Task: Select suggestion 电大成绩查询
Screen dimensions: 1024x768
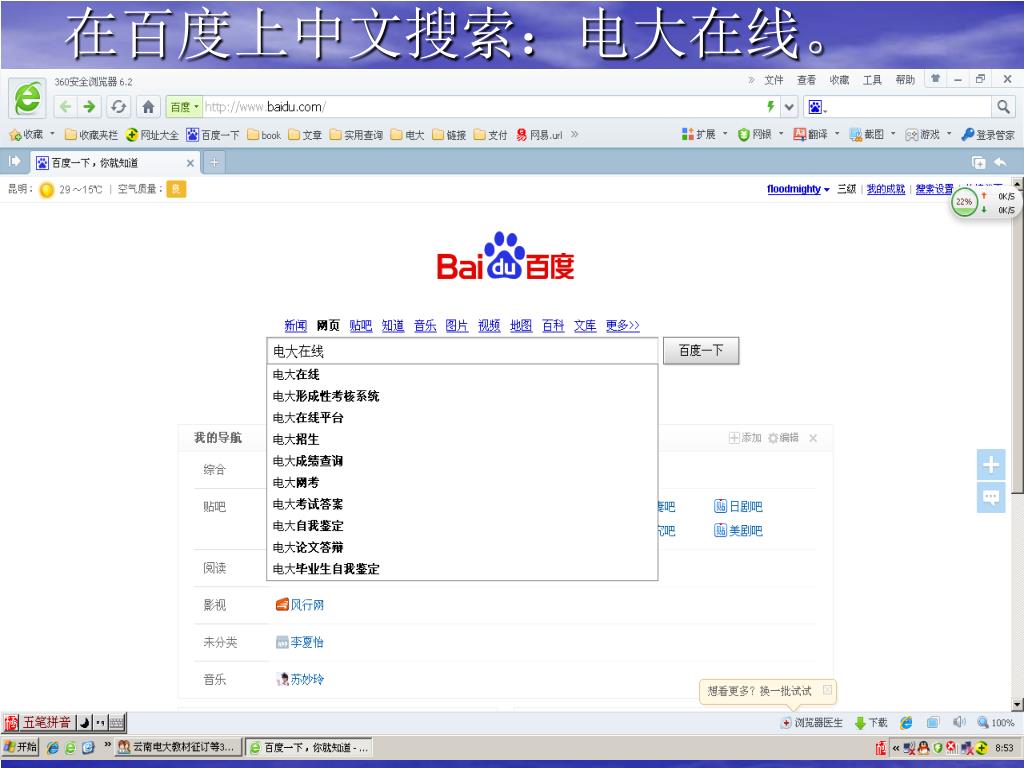Action: coord(462,461)
